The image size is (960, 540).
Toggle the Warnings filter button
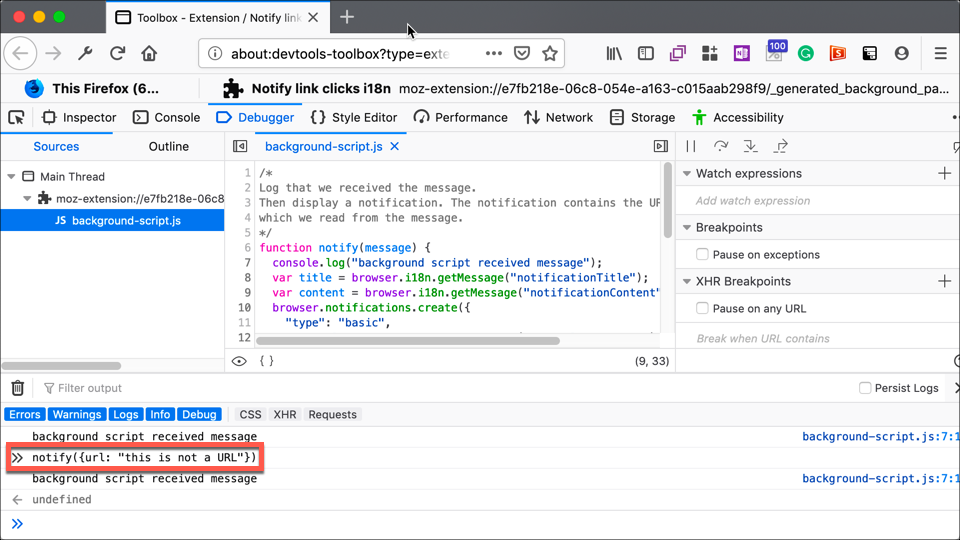[x=77, y=414]
